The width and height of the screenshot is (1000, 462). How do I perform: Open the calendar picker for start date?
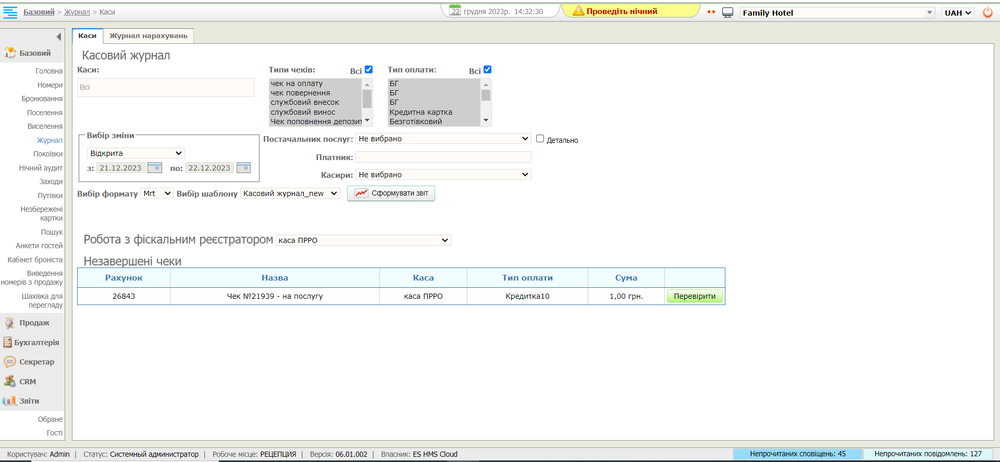[x=155, y=167]
